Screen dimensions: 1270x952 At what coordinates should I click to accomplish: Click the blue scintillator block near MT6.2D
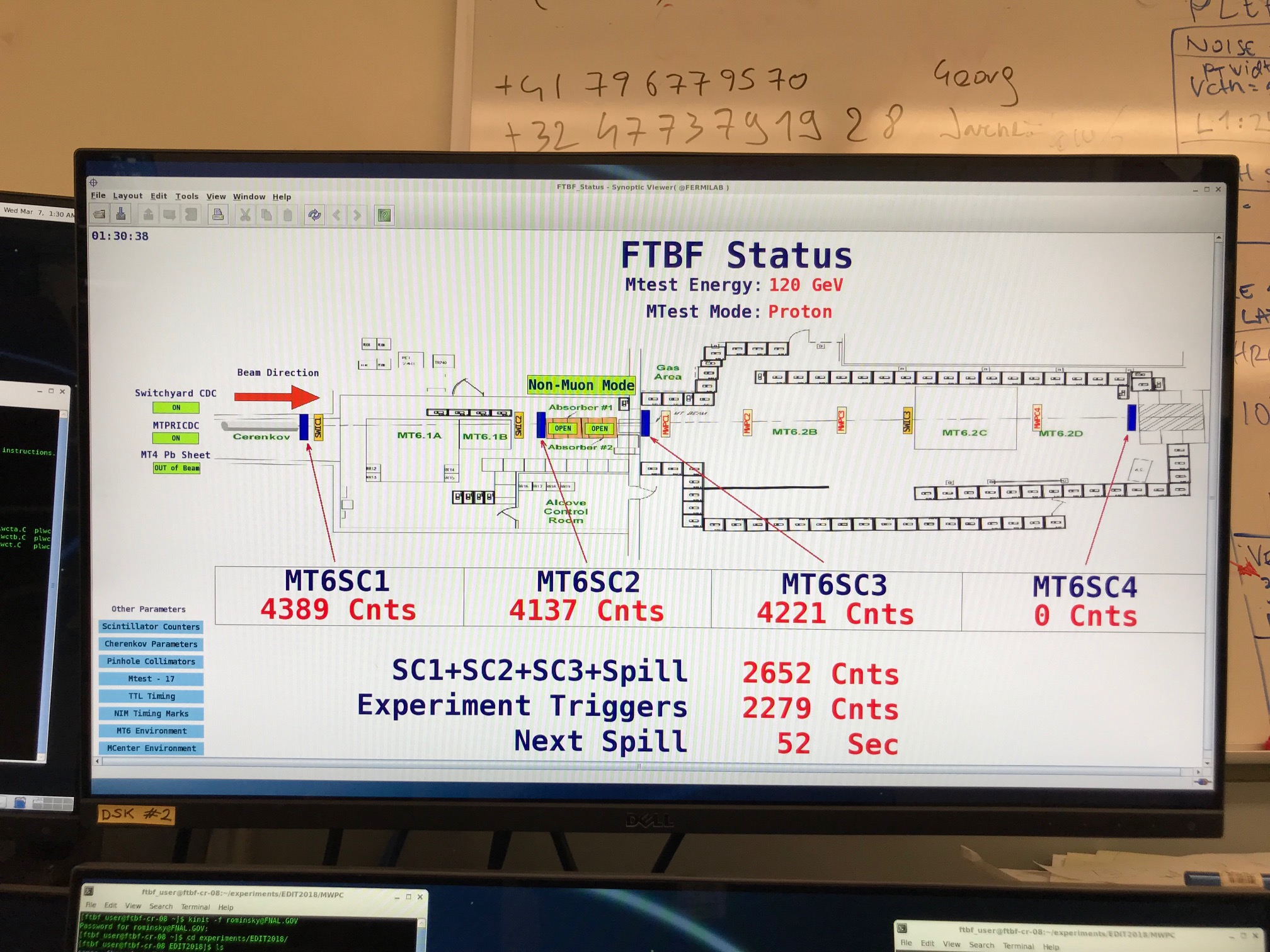tap(1131, 417)
